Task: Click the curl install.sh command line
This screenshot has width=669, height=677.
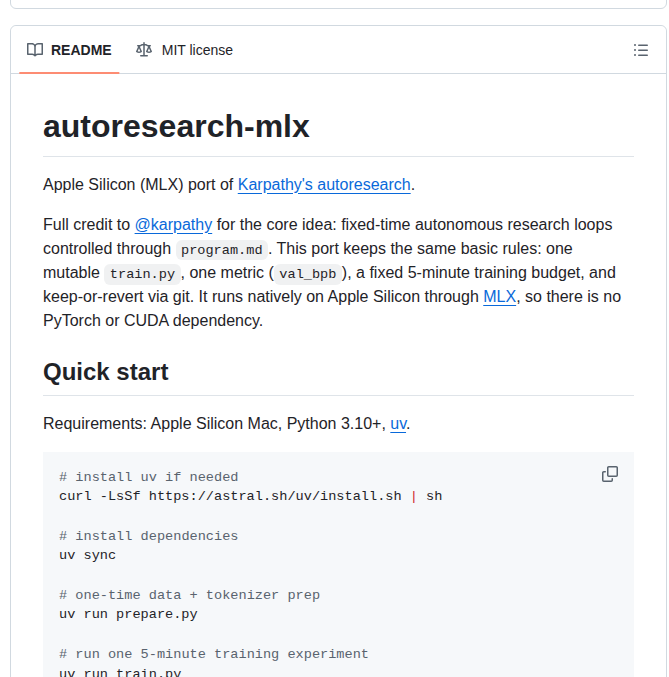Action: 251,496
